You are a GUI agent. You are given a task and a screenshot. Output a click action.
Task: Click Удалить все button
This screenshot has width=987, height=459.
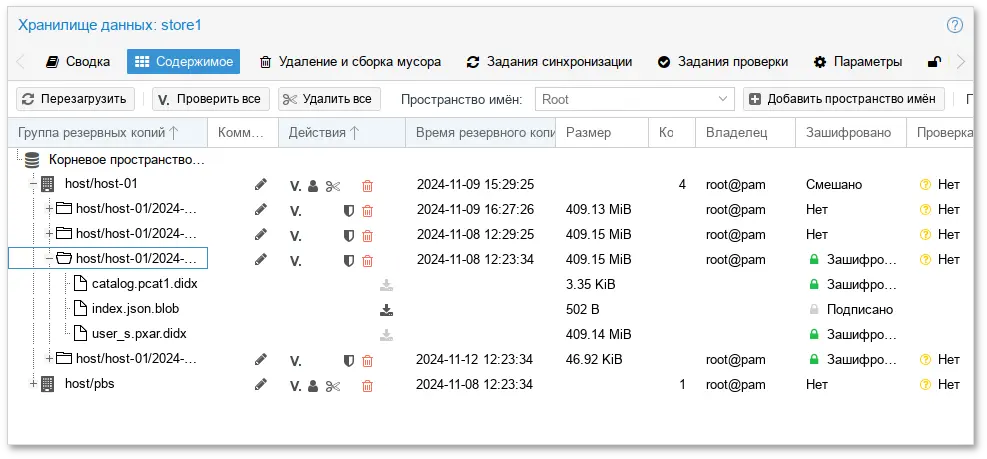tap(329, 99)
